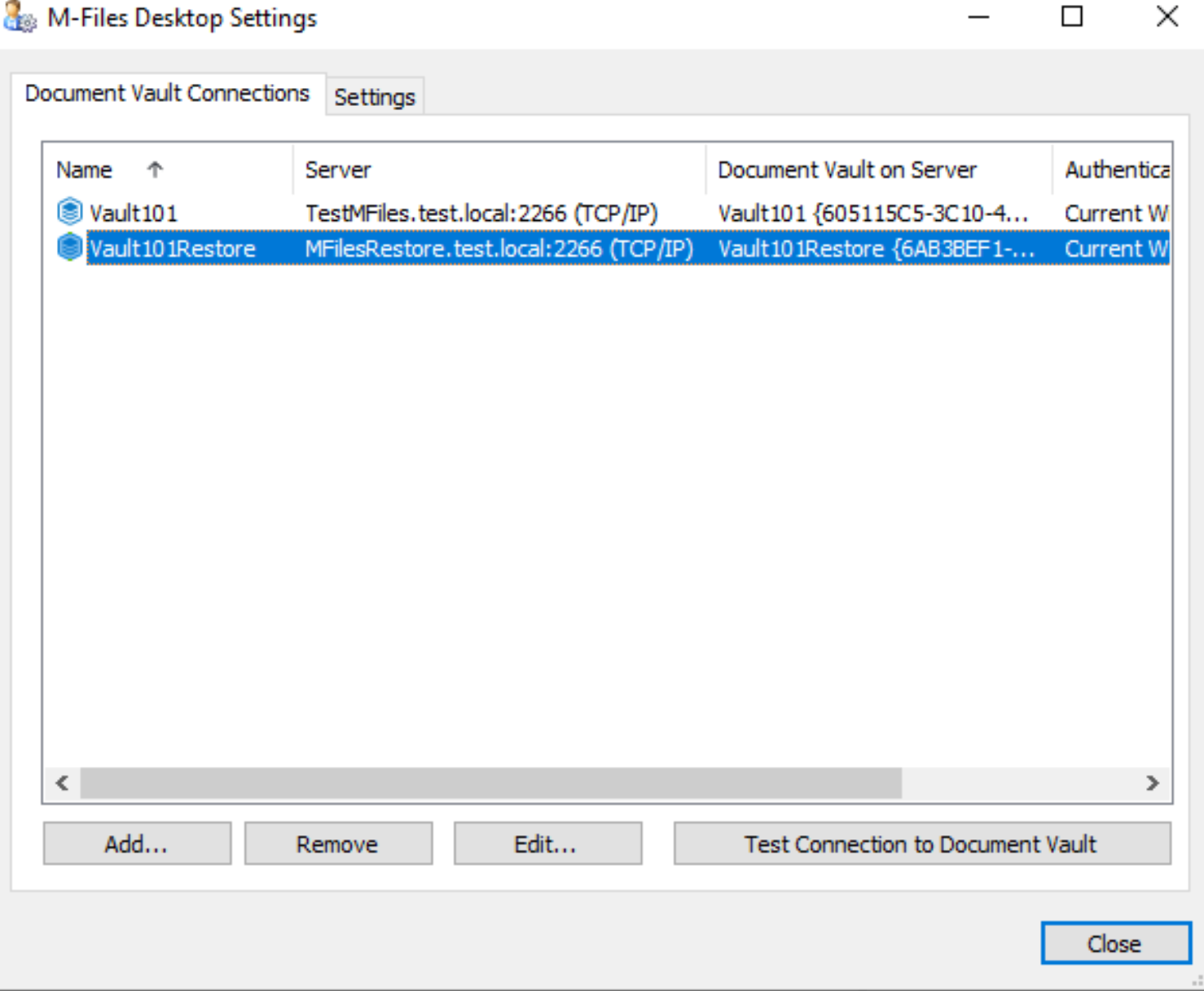
Task: Click the M-Files app icon in title bar
Action: pos(20,17)
